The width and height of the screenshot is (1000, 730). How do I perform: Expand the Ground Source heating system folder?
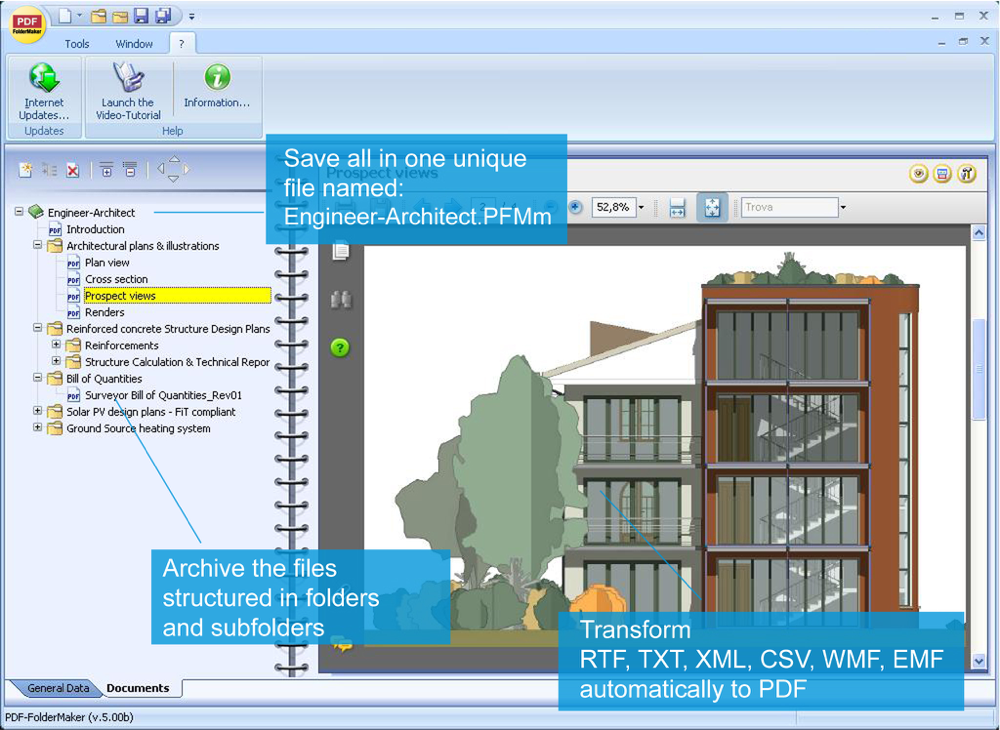tap(38, 427)
